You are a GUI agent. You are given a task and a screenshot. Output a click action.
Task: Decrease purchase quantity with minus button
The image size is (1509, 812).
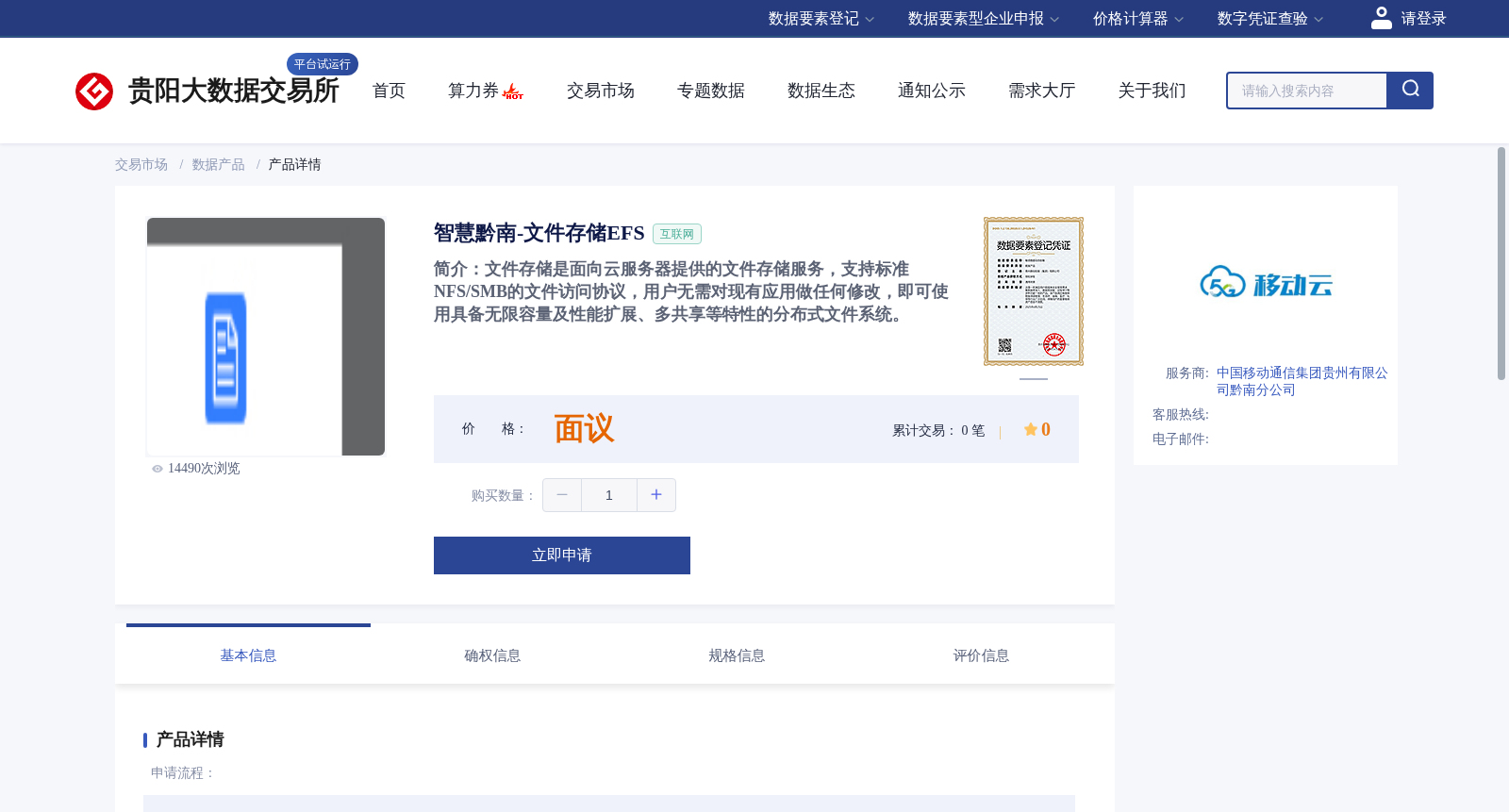coord(562,495)
